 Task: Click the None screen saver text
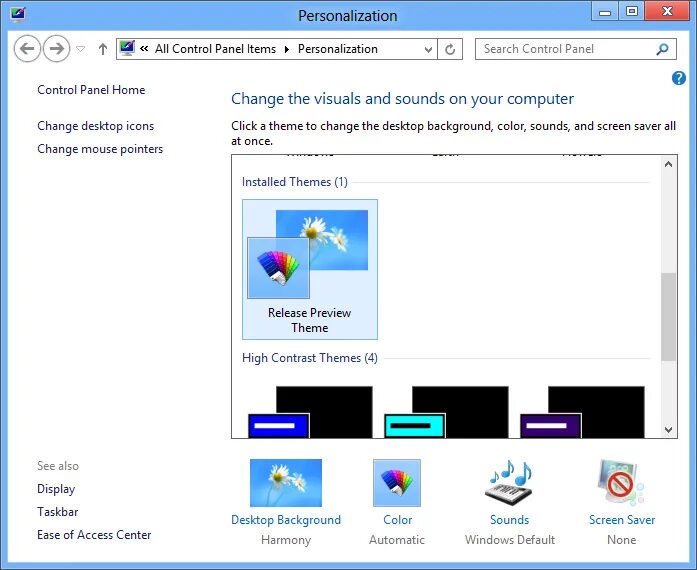[x=621, y=540]
